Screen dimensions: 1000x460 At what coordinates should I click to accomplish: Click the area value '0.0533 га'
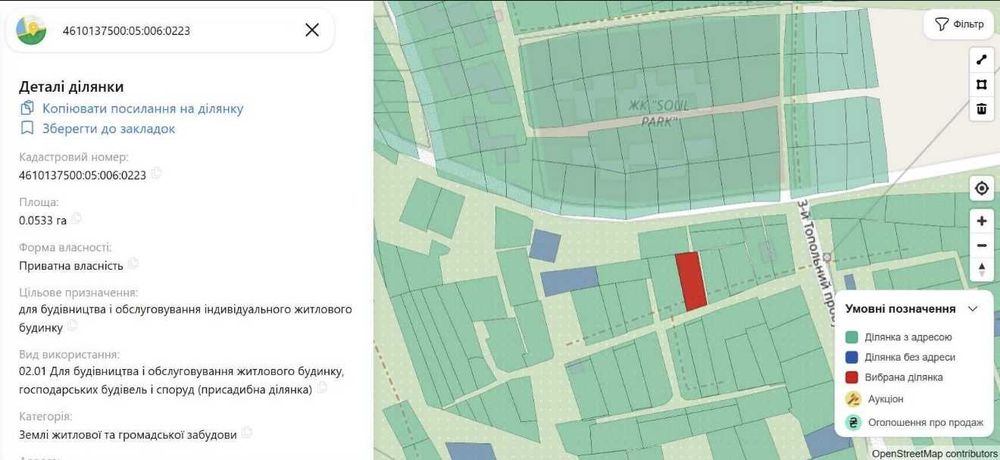click(x=43, y=220)
